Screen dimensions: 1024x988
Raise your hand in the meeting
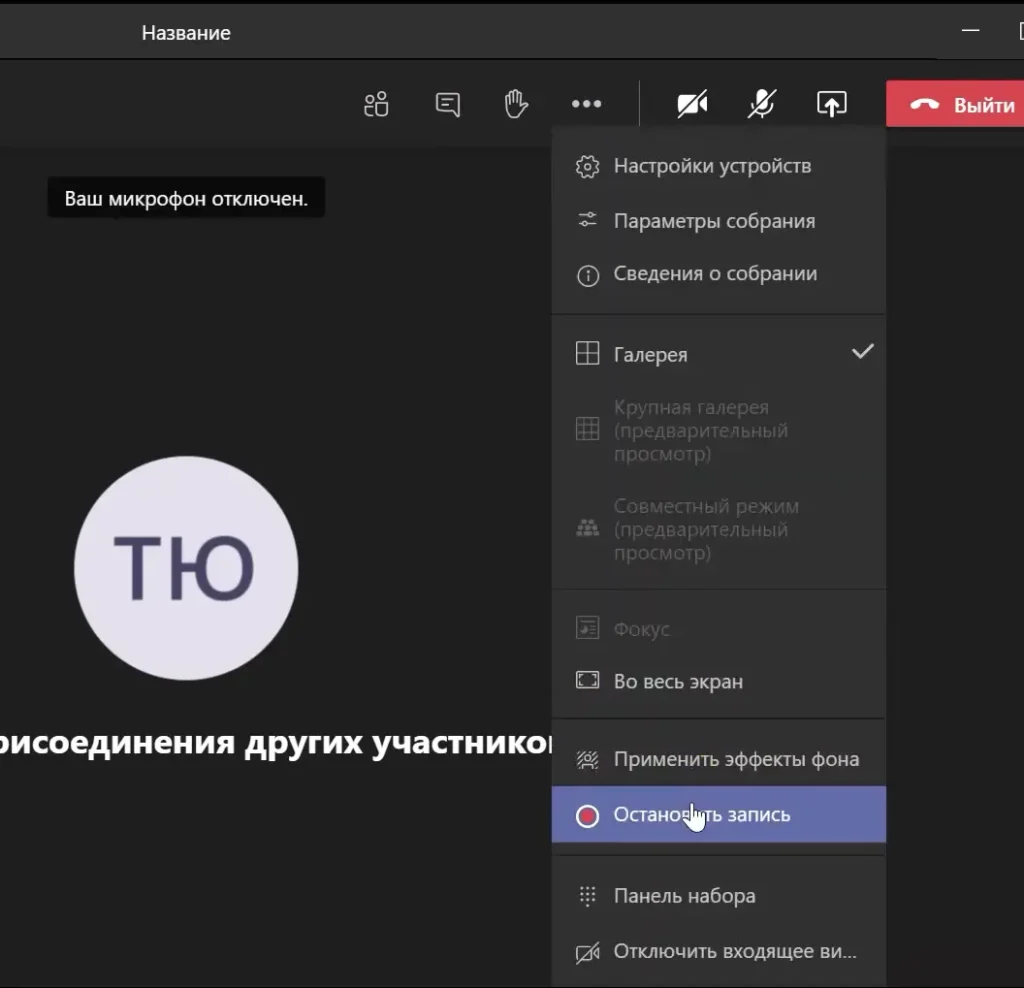[516, 104]
